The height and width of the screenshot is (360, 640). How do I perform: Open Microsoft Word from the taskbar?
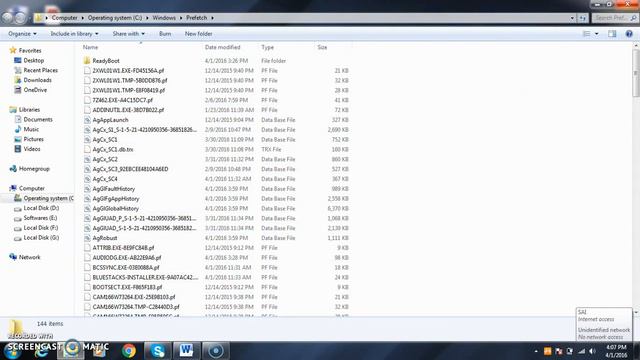[x=186, y=350]
